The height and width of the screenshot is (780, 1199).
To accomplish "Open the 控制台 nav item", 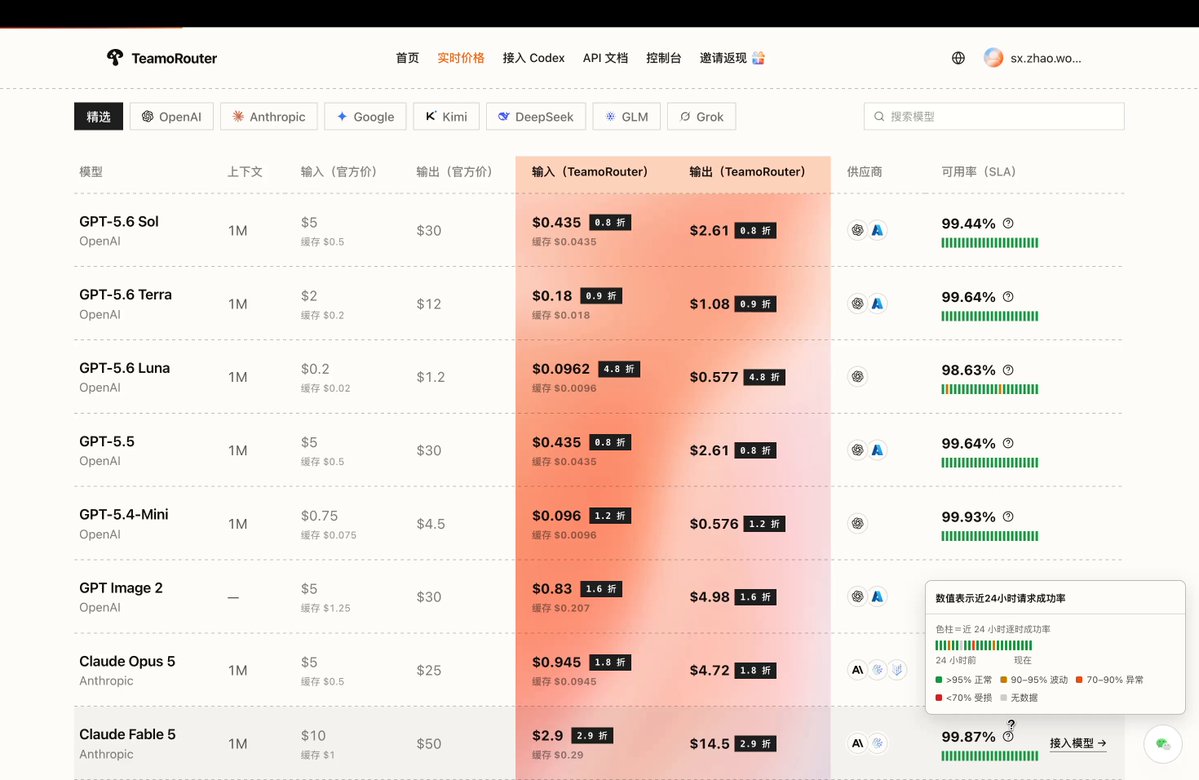I will [x=664, y=58].
